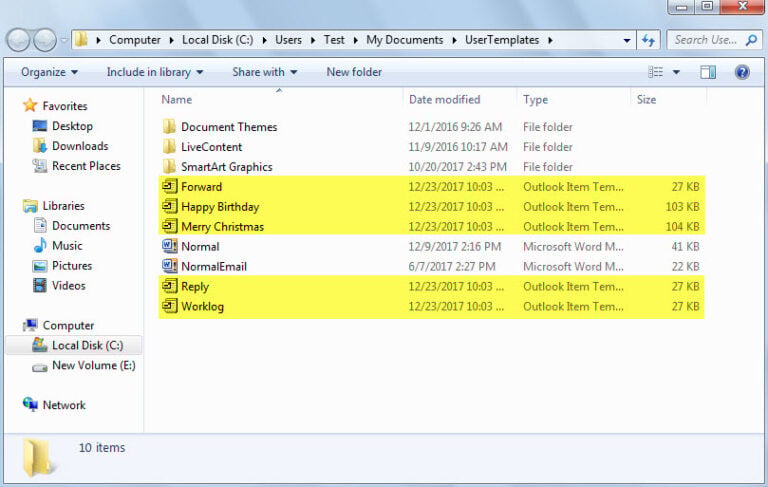This screenshot has height=487, width=768.
Task: Open Network in navigation pane
Action: coord(64,405)
